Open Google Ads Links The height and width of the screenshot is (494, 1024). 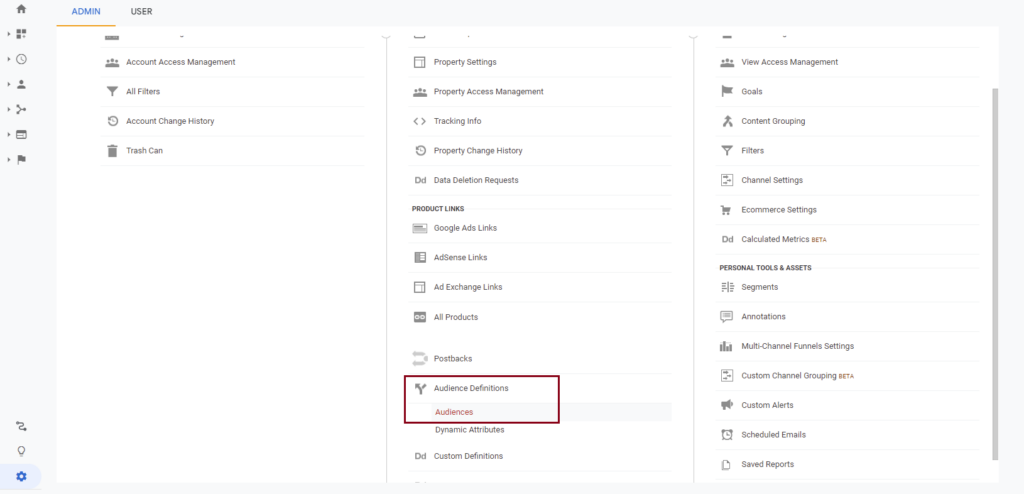[x=465, y=228]
